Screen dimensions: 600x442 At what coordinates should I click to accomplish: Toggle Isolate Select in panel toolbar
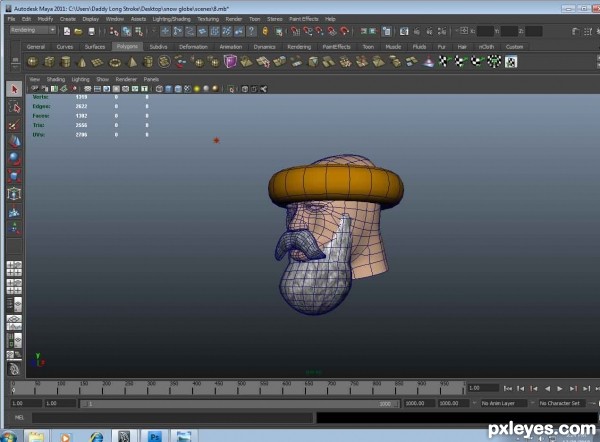click(x=231, y=89)
